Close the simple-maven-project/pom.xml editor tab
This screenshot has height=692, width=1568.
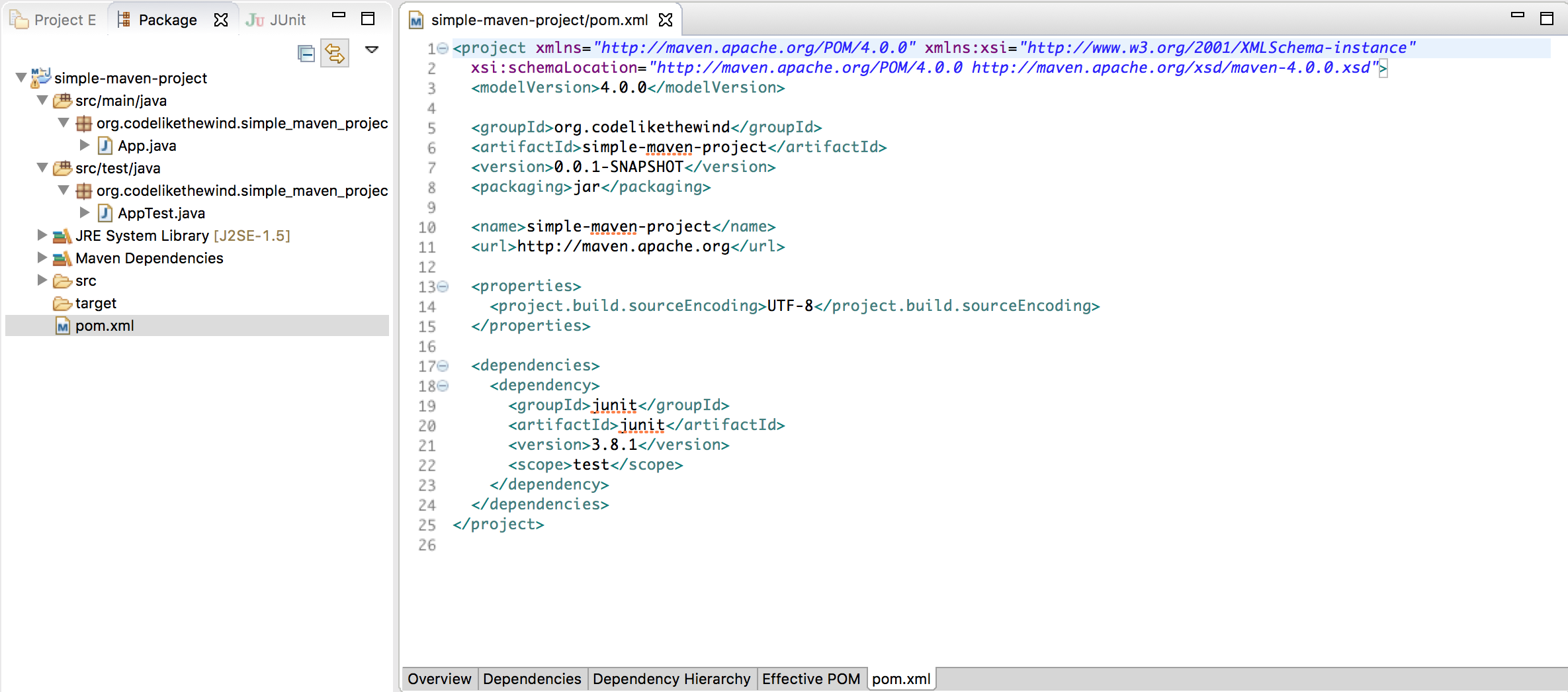[x=666, y=20]
